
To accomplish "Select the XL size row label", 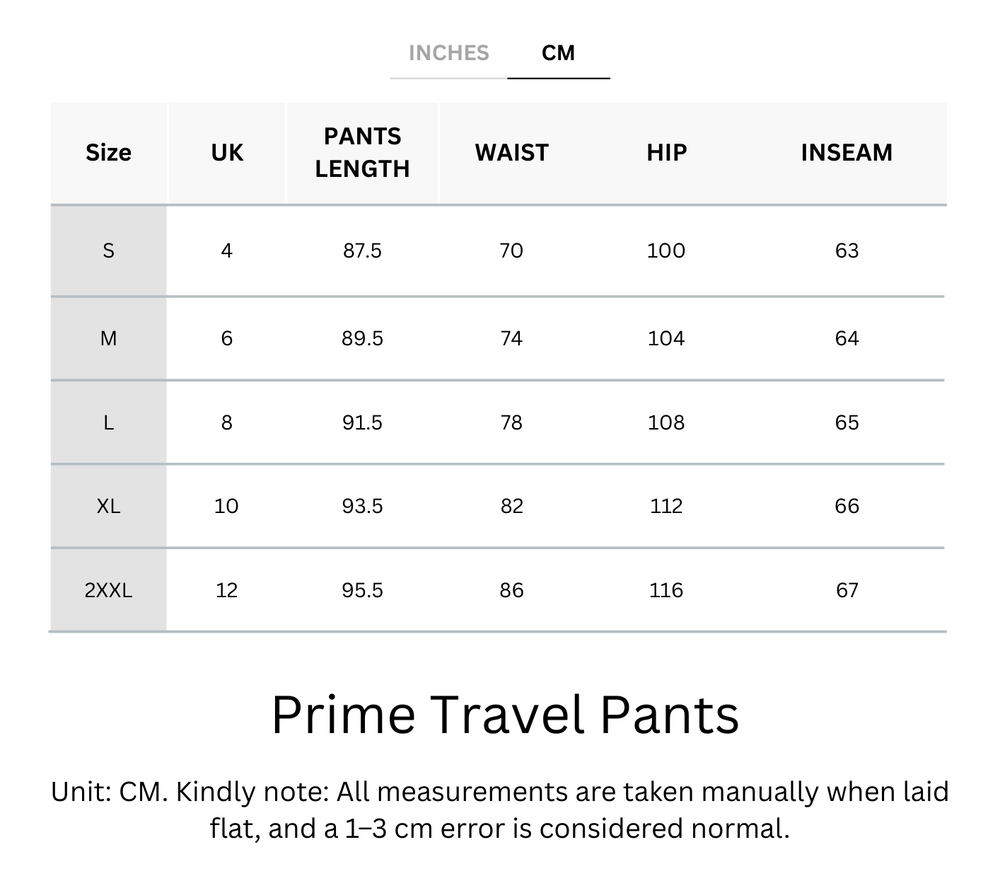I will pos(107,506).
